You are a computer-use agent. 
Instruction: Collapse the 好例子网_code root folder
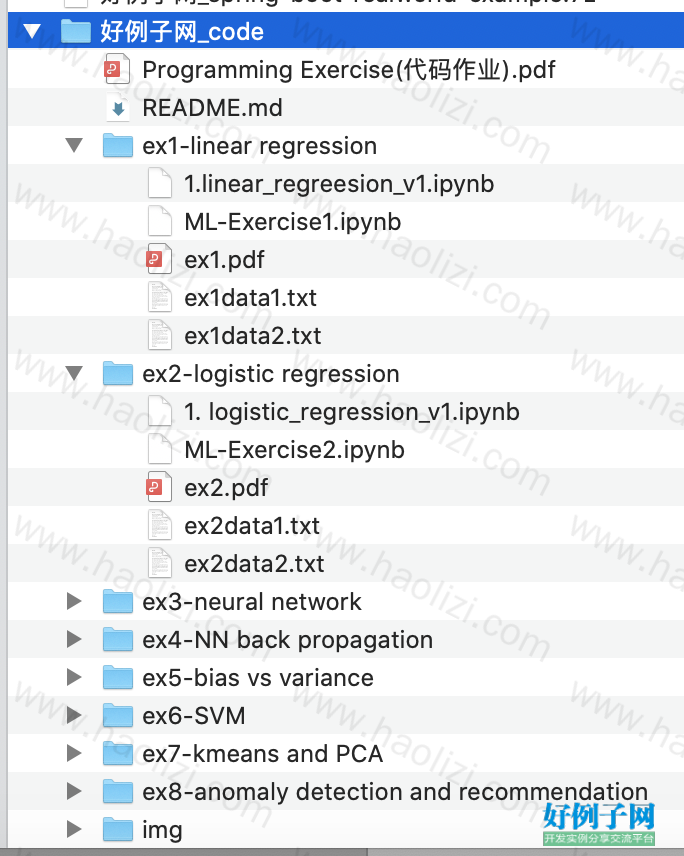coord(32,32)
